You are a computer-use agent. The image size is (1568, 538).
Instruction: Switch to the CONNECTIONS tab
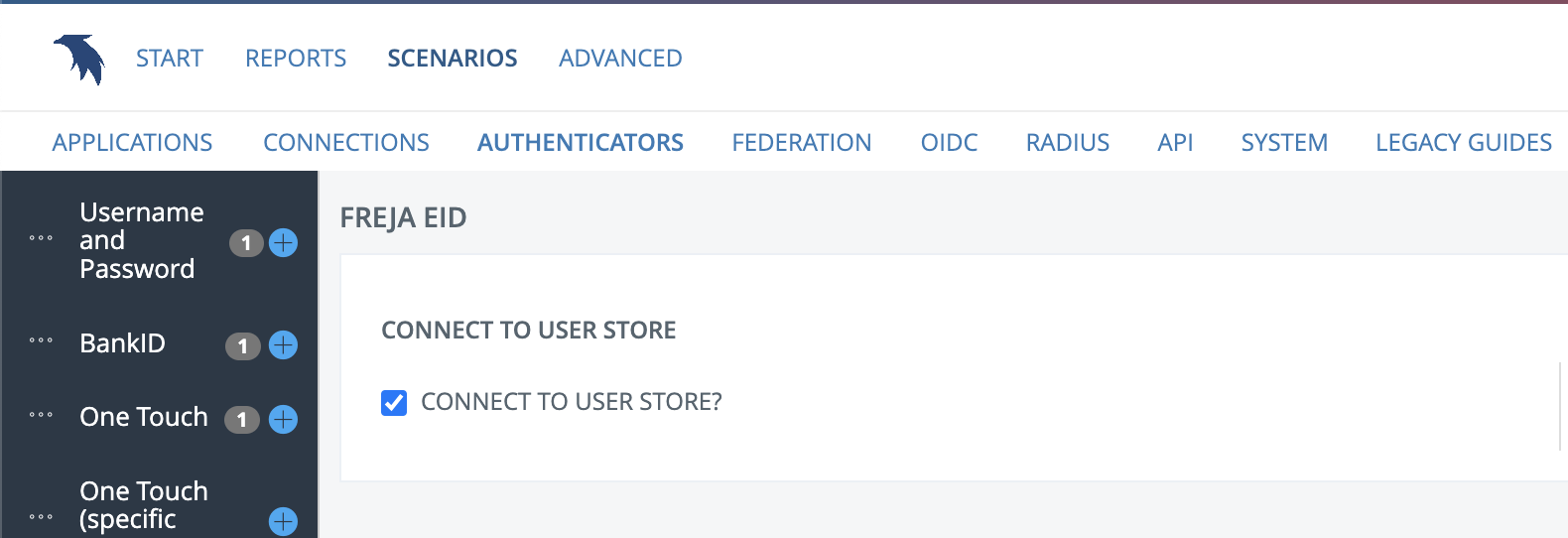click(x=346, y=143)
